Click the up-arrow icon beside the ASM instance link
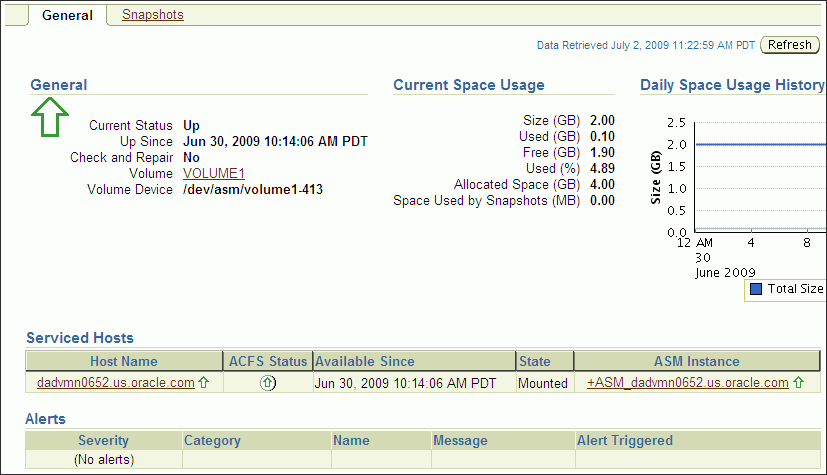Image resolution: width=827 pixels, height=475 pixels. tap(799, 383)
